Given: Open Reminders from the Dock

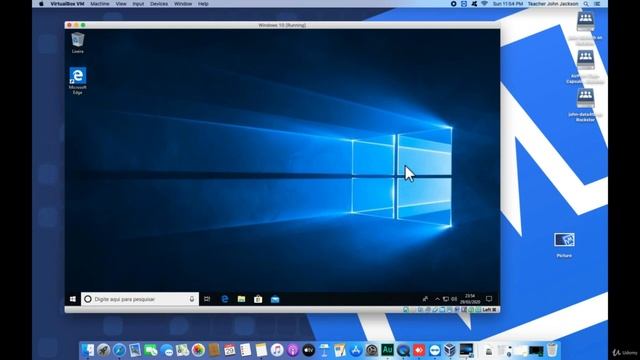Looking at the screenshot, I should [245, 350].
